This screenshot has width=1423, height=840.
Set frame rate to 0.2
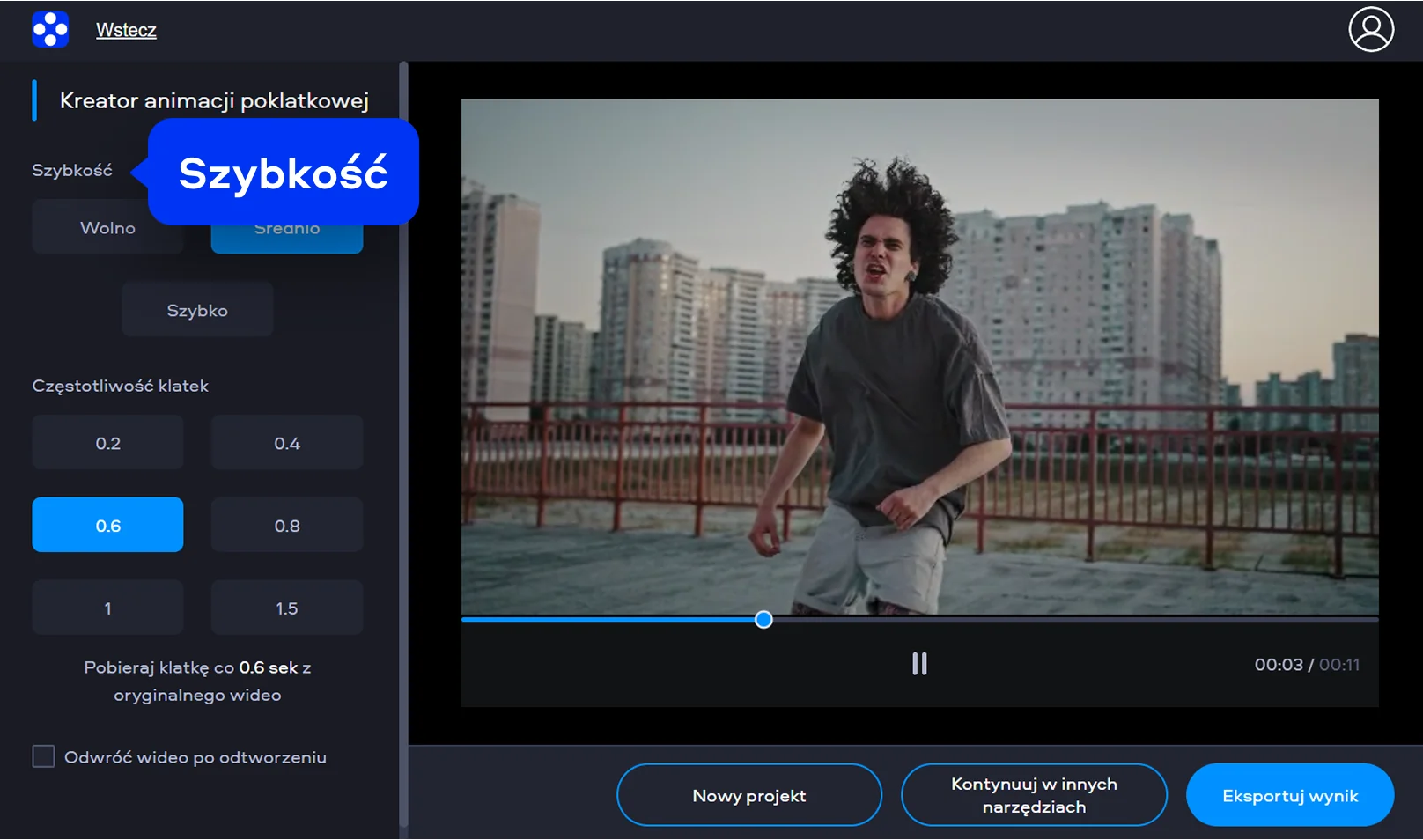pyautogui.click(x=107, y=443)
